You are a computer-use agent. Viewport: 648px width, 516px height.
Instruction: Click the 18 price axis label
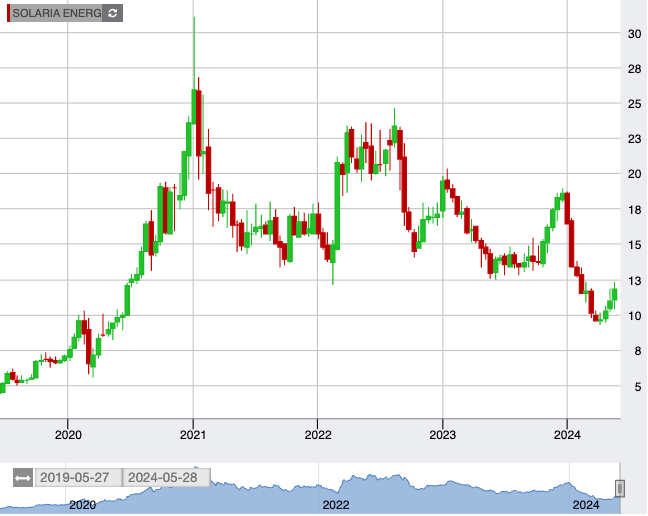(634, 210)
